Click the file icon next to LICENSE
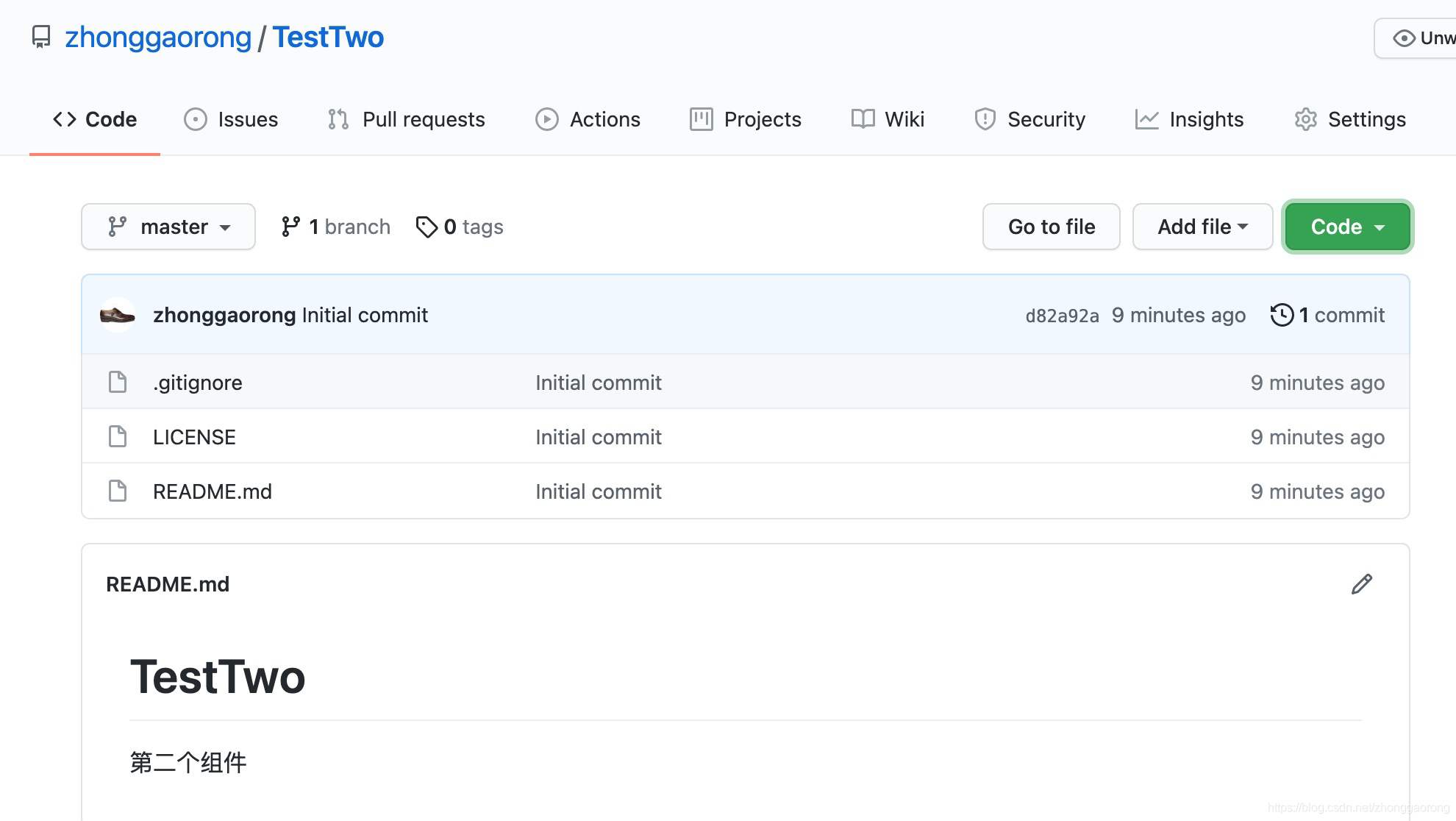The width and height of the screenshot is (1456, 821). pyautogui.click(x=118, y=437)
